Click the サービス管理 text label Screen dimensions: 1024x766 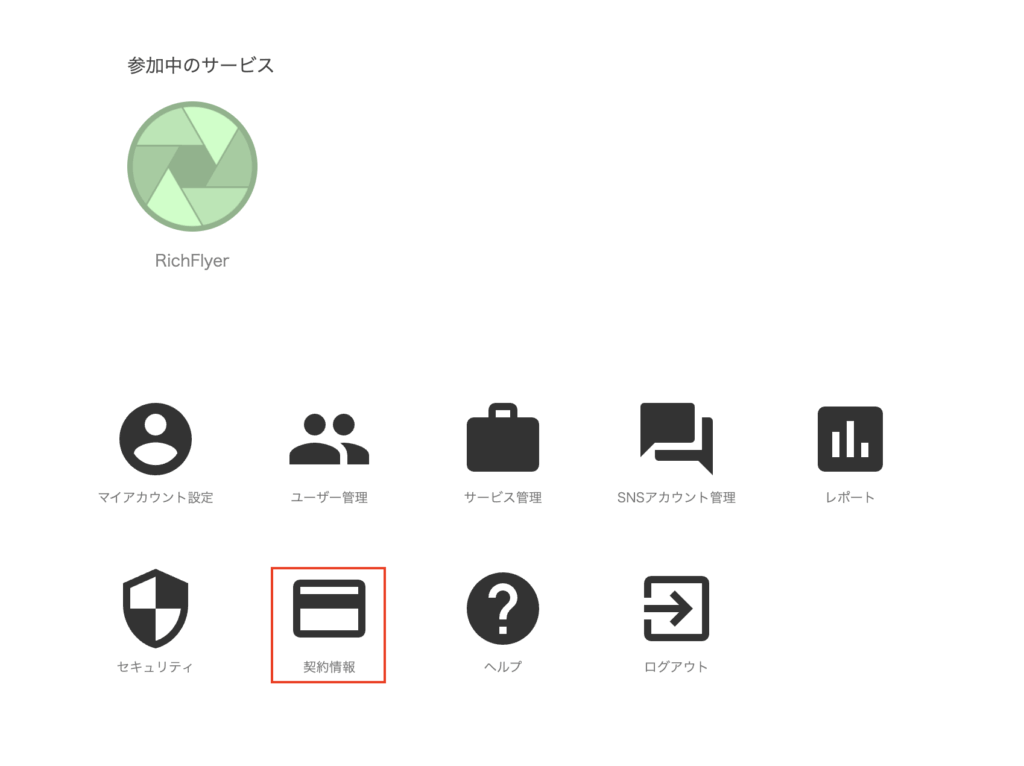tap(503, 497)
